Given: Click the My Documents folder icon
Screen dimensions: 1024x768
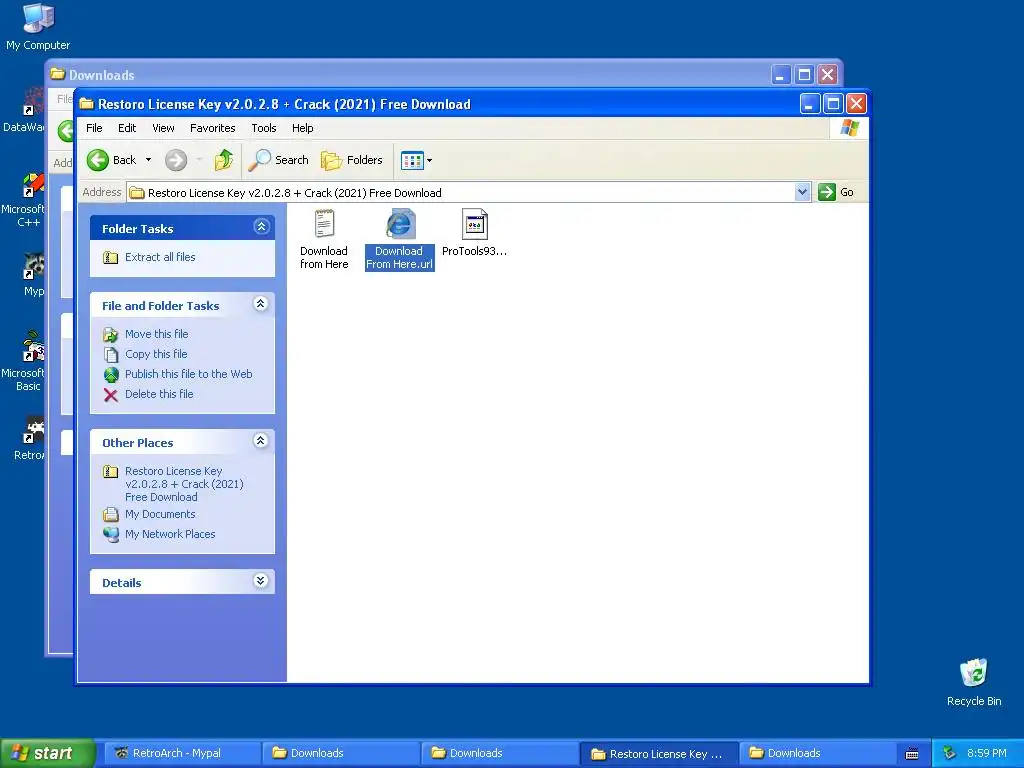Looking at the screenshot, I should pyautogui.click(x=111, y=515).
